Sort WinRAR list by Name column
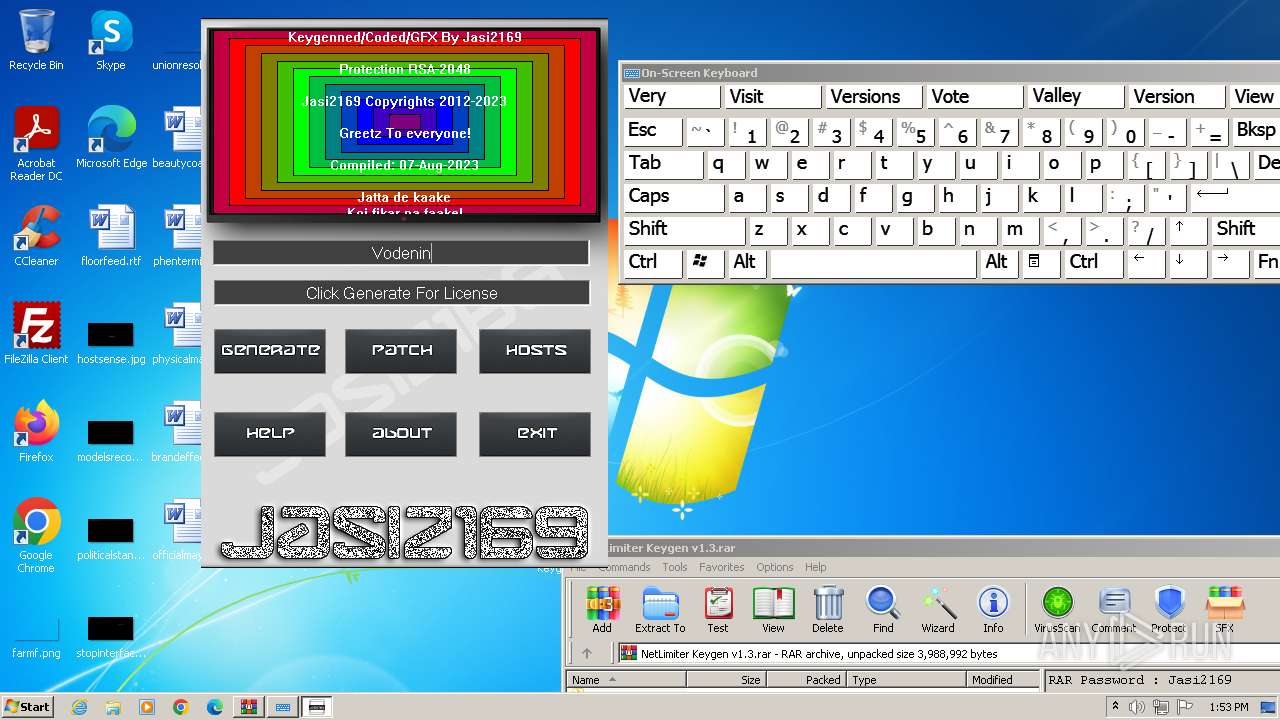This screenshot has width=1280, height=720. pos(626,680)
